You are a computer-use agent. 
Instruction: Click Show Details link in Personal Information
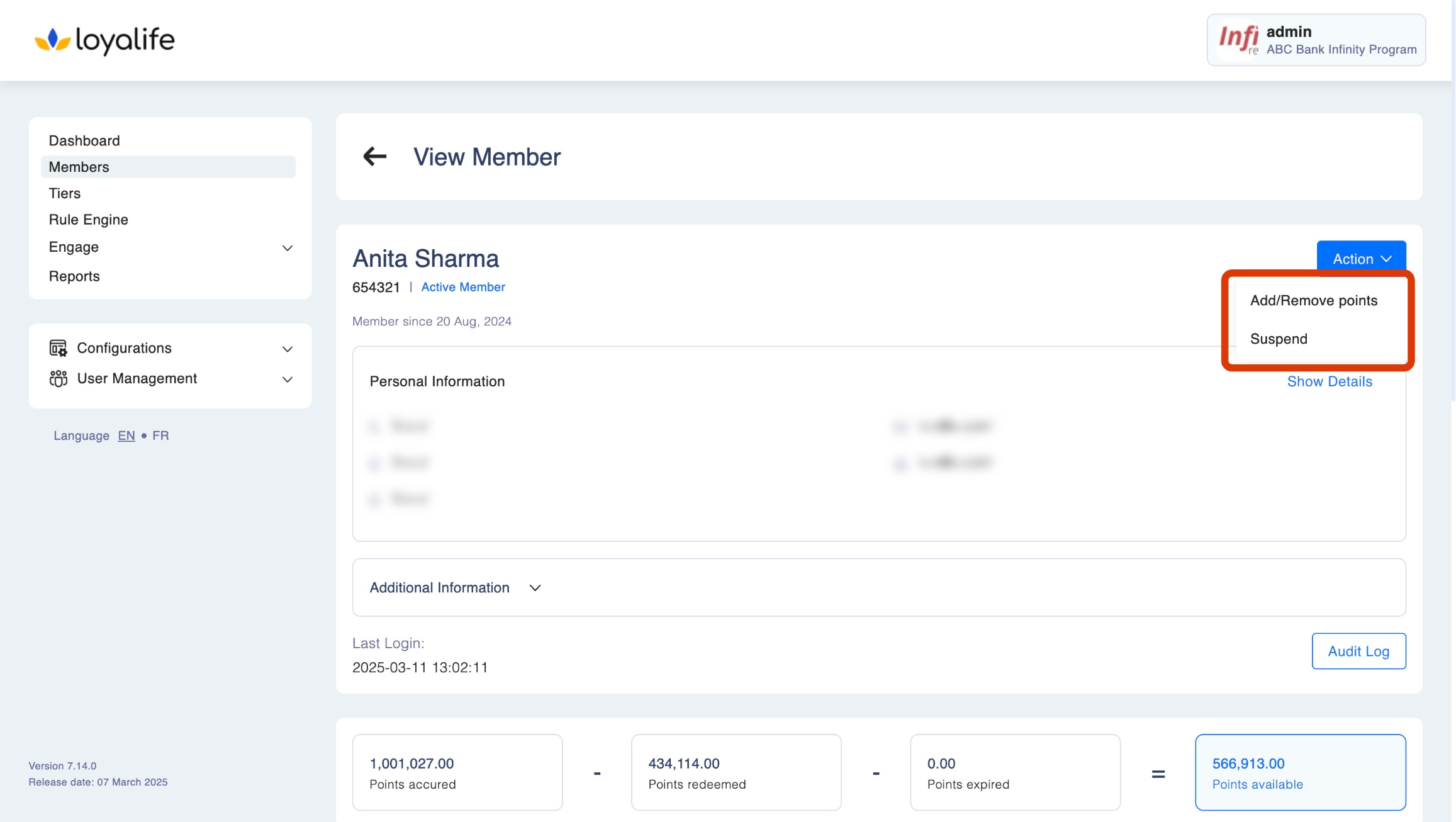point(1329,381)
